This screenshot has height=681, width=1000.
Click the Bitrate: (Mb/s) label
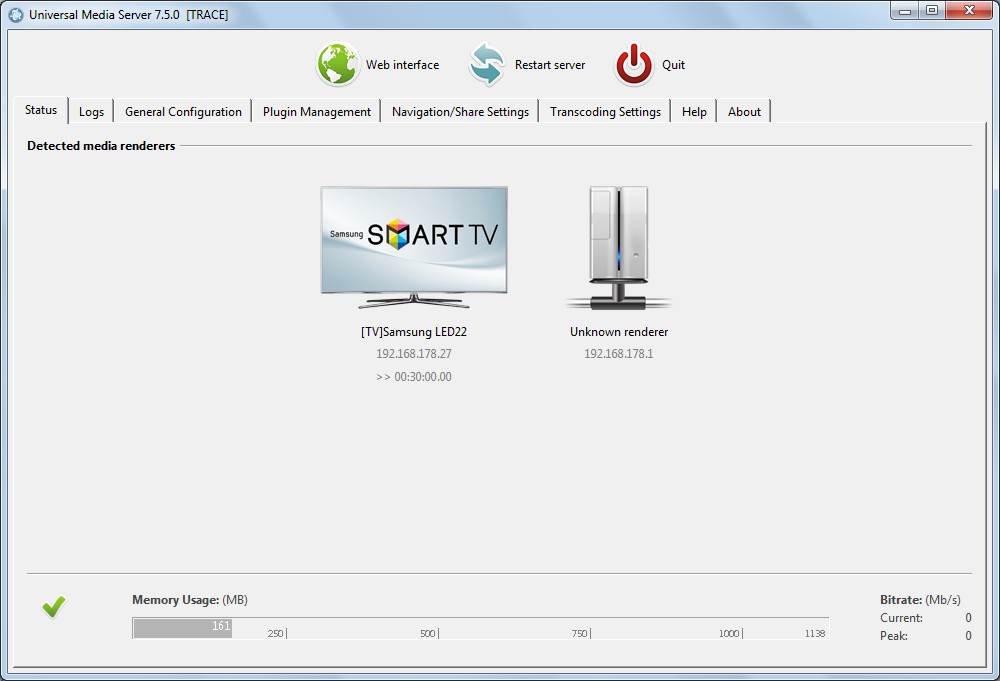[920, 599]
